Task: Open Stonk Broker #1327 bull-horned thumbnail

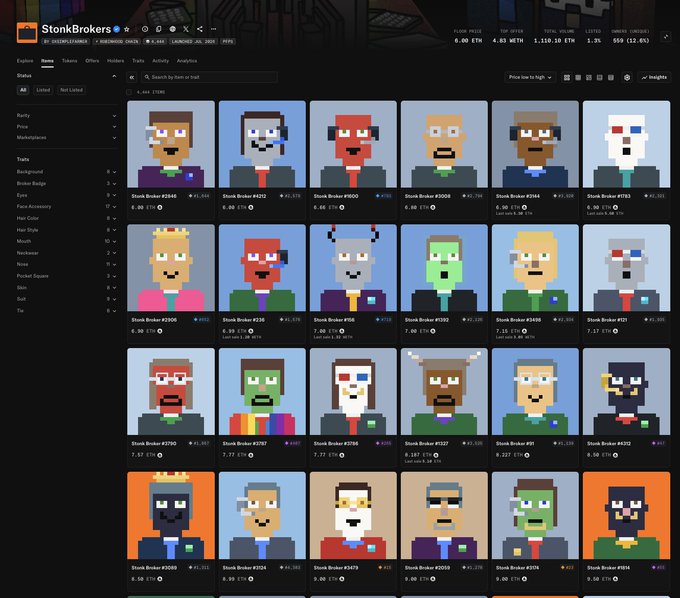Action: point(444,392)
